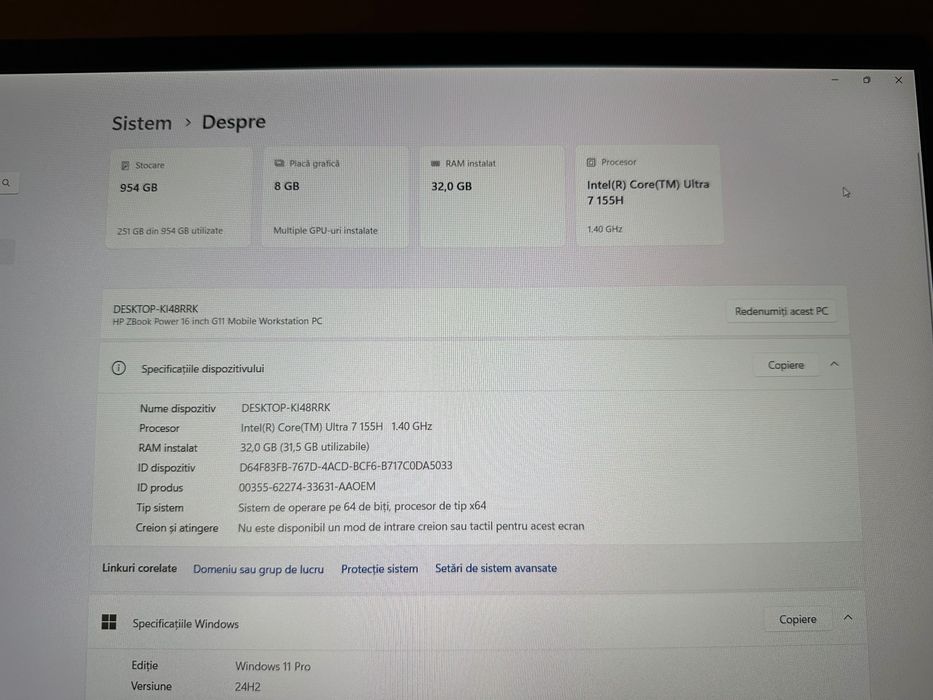933x700 pixels.
Task: Click the Linkuri corelate label
Action: coord(139,568)
